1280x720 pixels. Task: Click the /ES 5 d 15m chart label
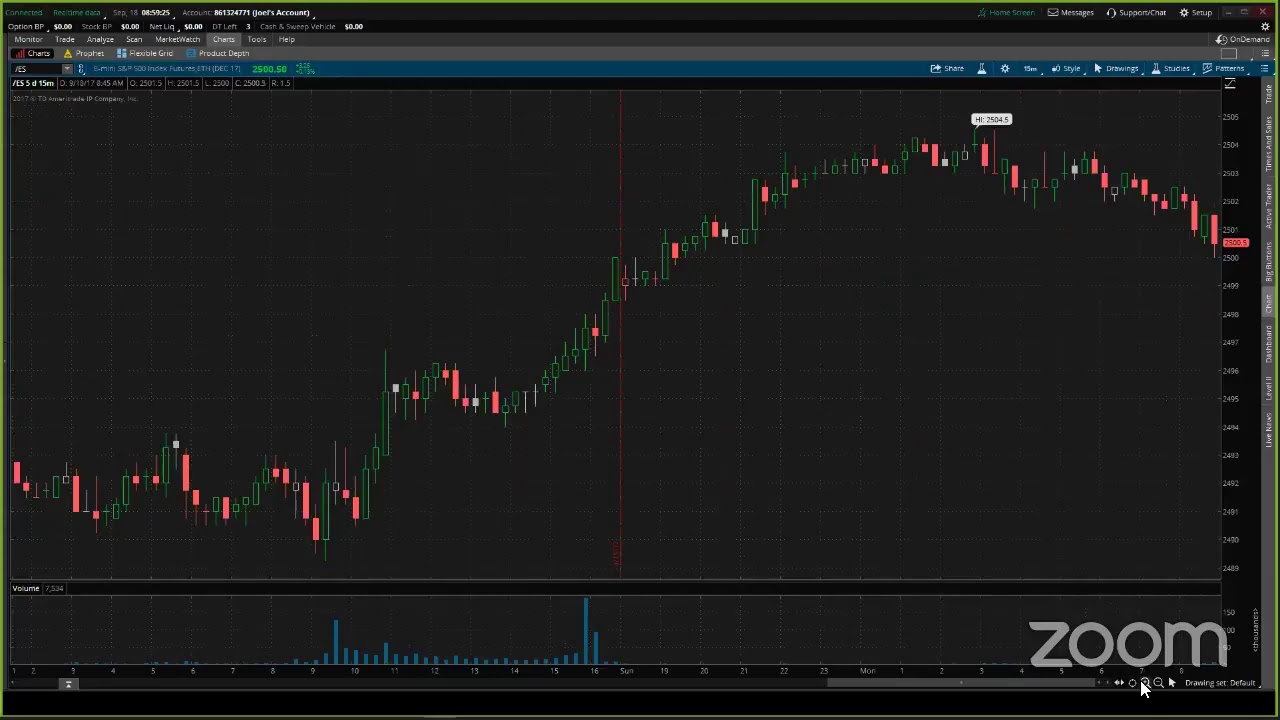coord(34,83)
